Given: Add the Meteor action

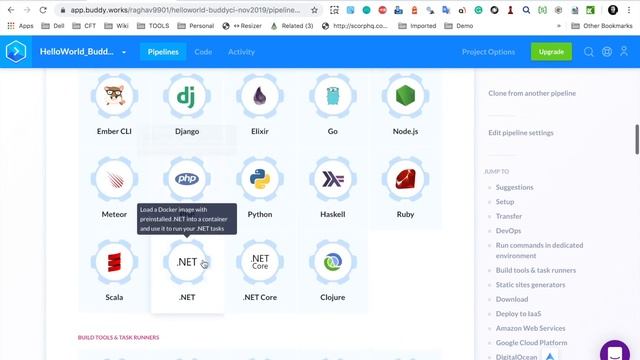Looking at the screenshot, I should click(x=114, y=179).
